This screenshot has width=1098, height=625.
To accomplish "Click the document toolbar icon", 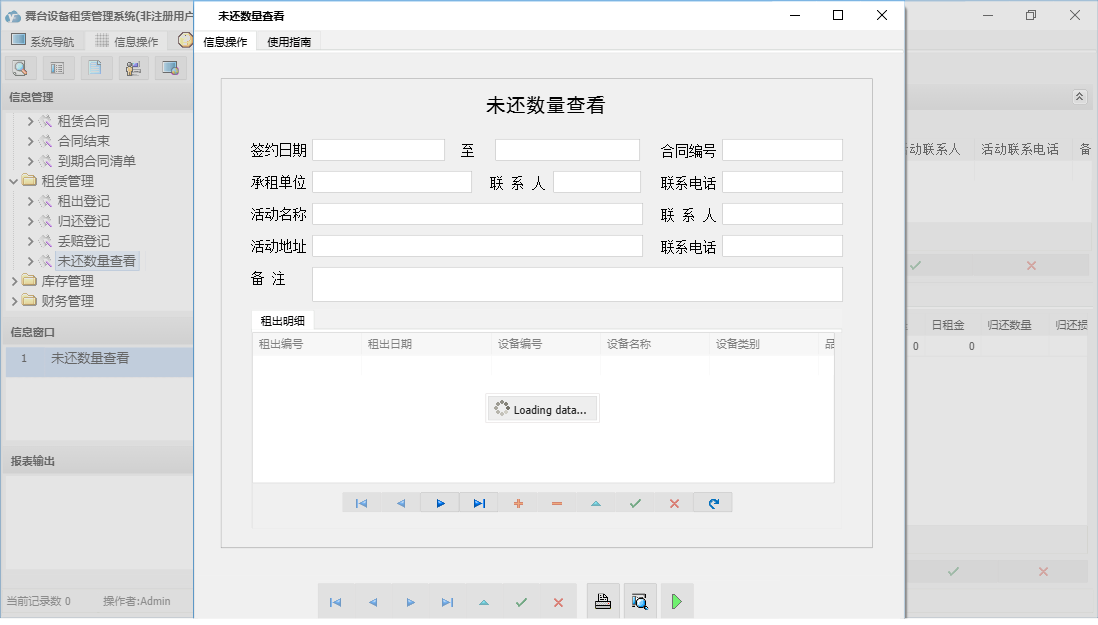I will [95, 67].
